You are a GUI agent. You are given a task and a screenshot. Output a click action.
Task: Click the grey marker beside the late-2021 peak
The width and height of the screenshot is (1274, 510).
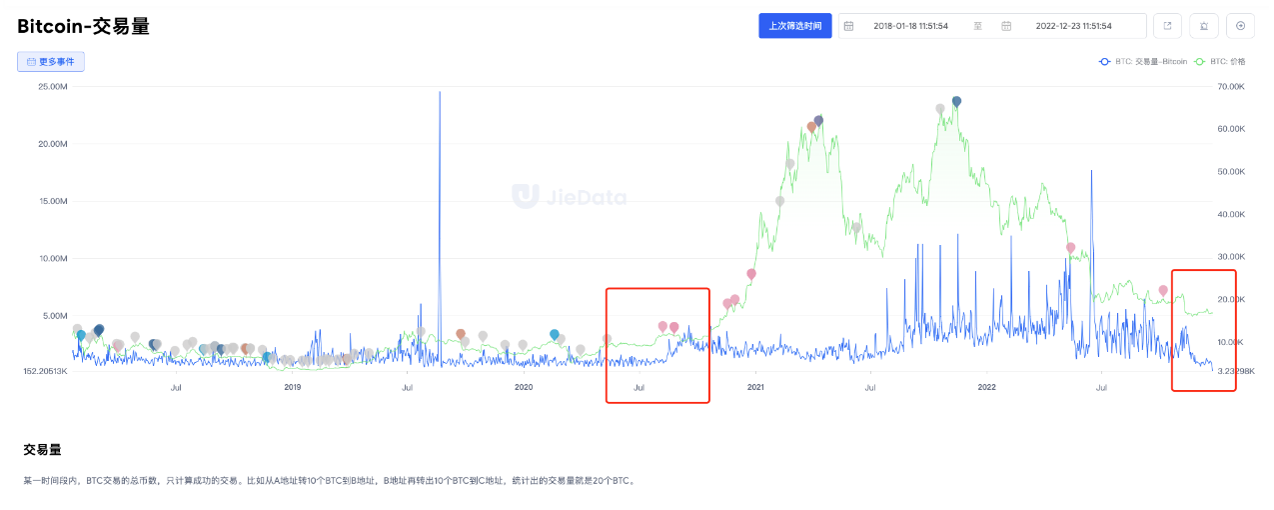(940, 108)
